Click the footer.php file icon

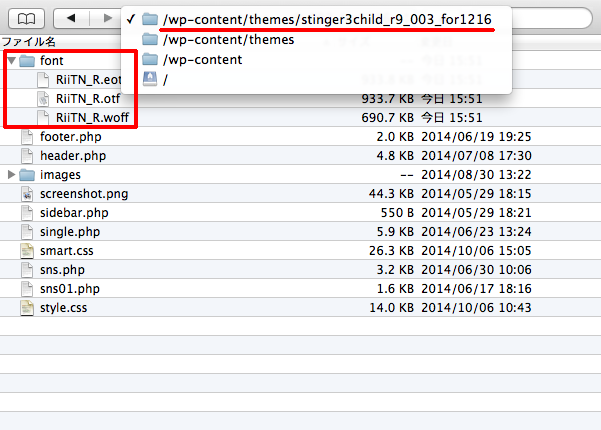(27, 137)
